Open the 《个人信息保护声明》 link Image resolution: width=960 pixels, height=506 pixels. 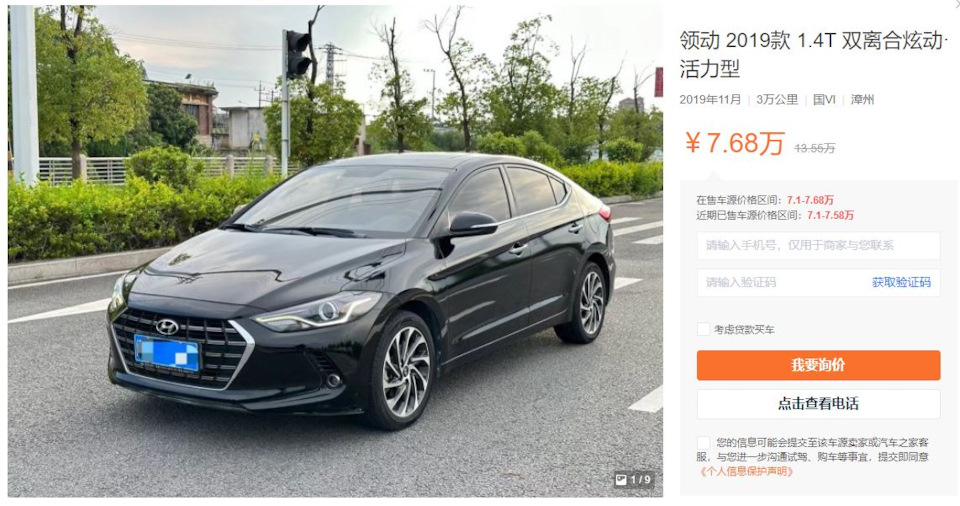[x=746, y=472]
